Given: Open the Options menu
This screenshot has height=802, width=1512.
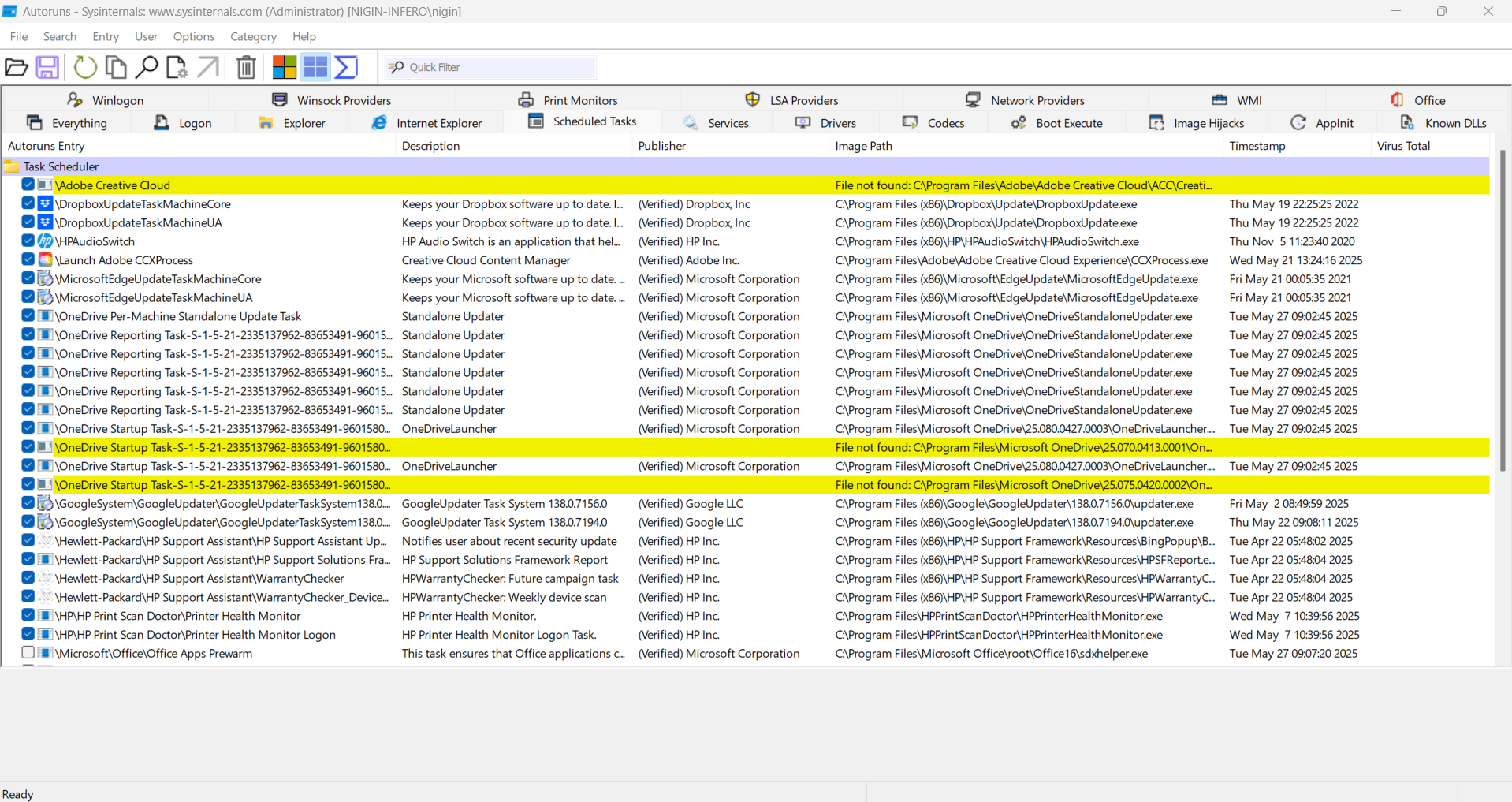Looking at the screenshot, I should (193, 36).
